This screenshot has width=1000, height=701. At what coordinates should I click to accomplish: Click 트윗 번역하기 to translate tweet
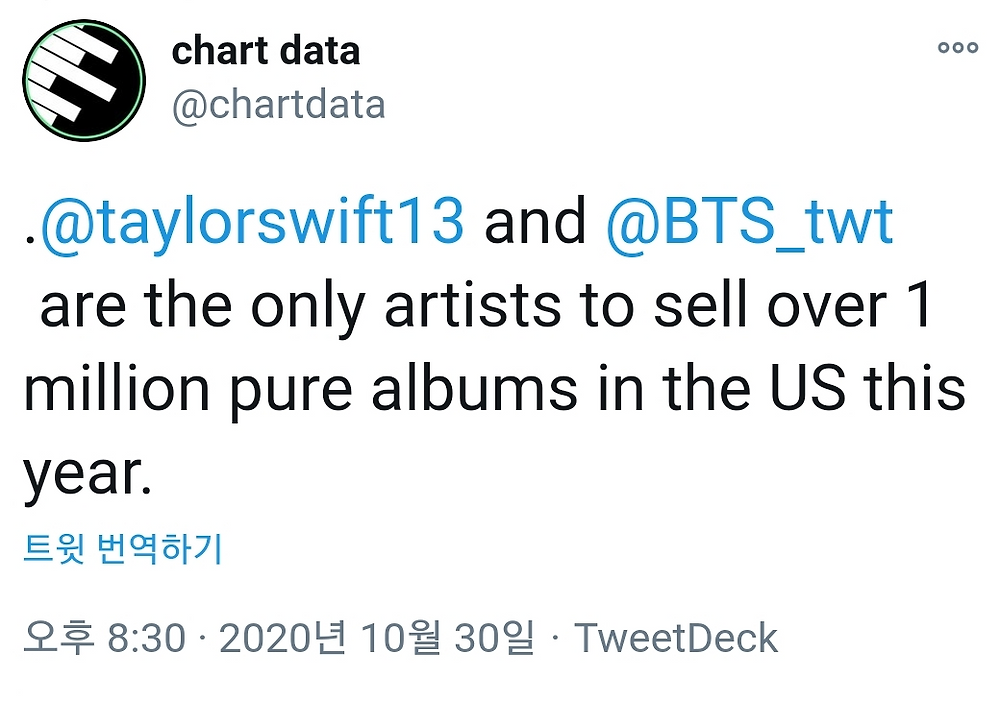[x=123, y=549]
